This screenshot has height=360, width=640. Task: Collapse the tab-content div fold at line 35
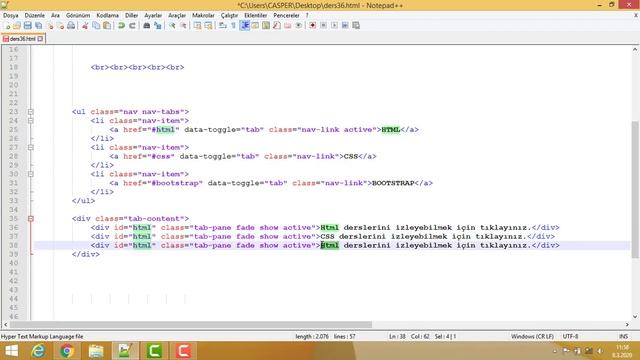31,219
